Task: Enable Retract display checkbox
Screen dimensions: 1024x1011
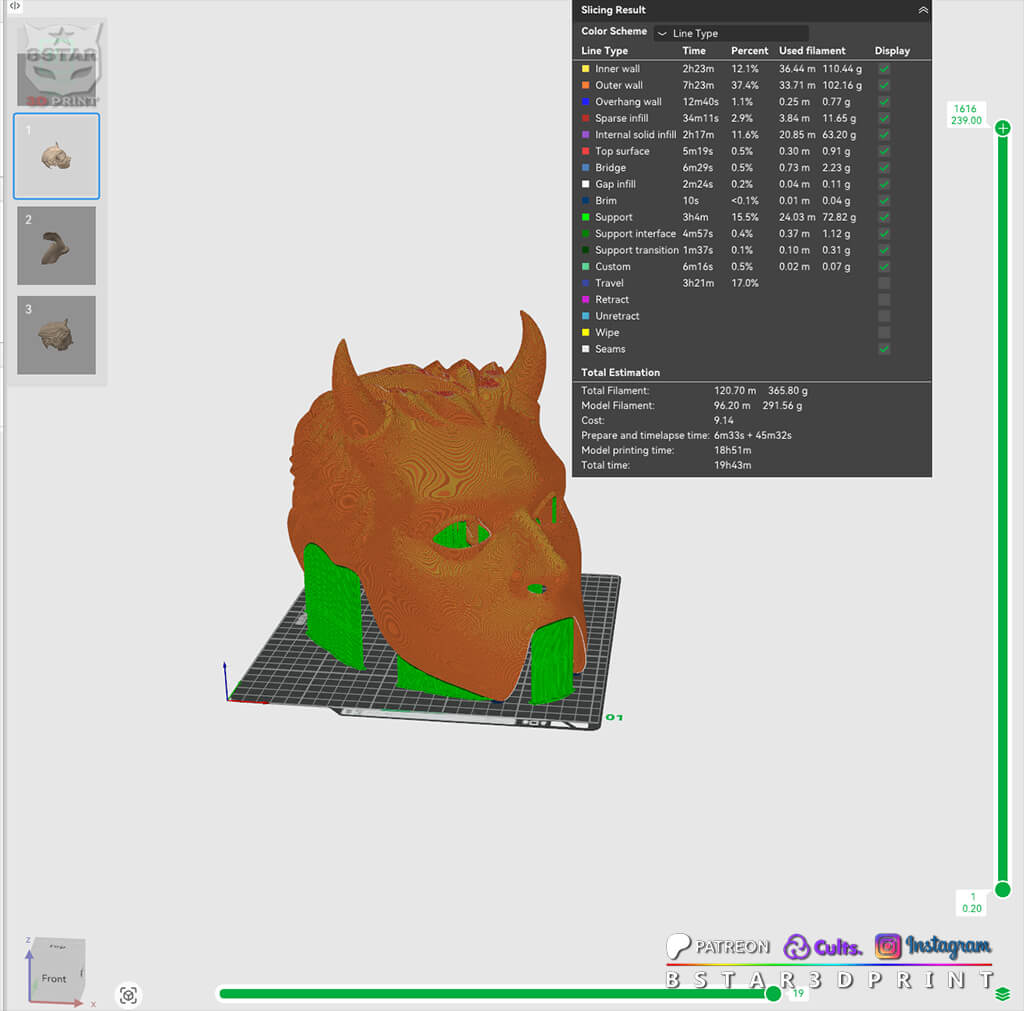Action: click(x=884, y=299)
